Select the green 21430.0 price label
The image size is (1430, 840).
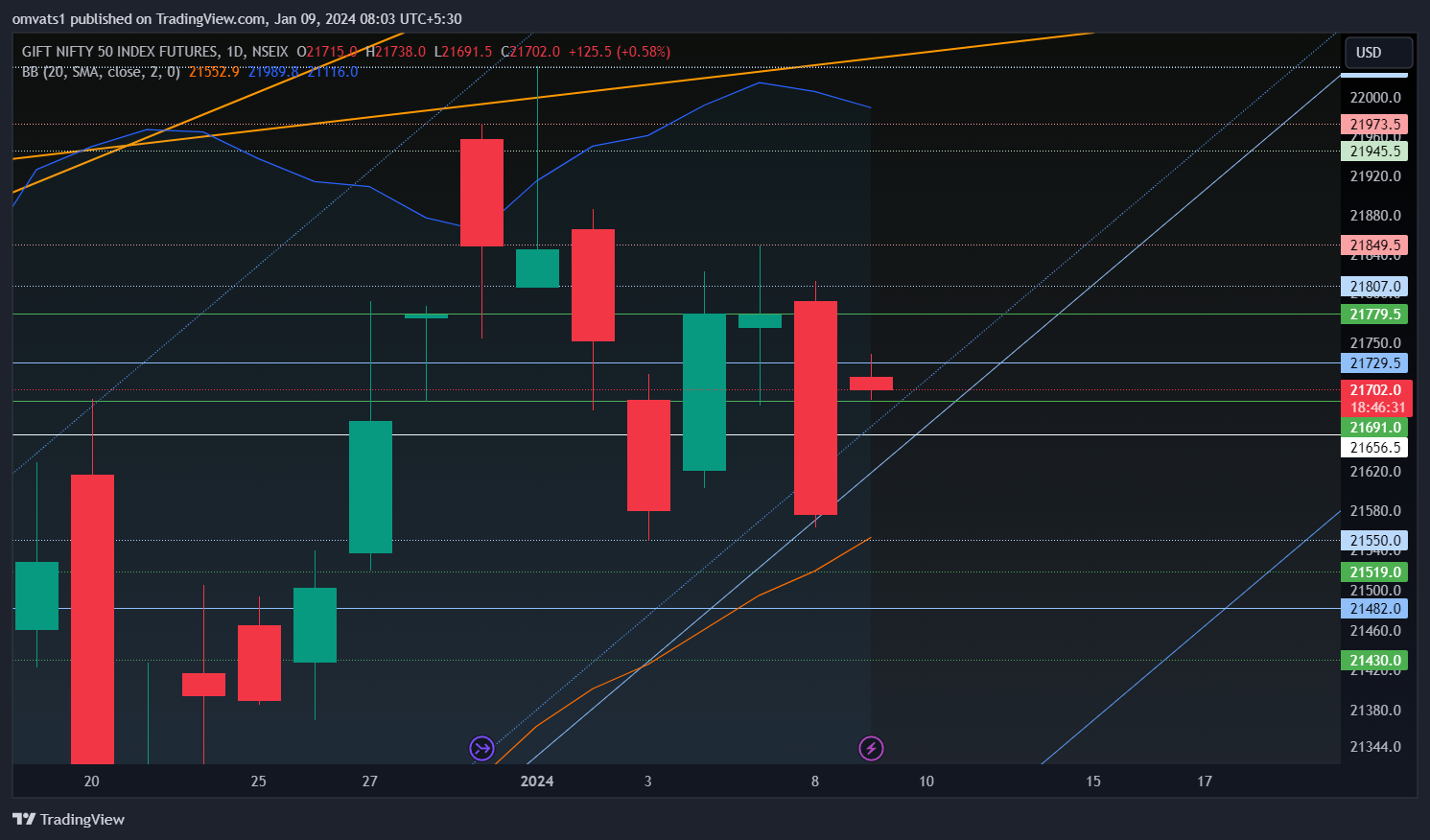1374,661
